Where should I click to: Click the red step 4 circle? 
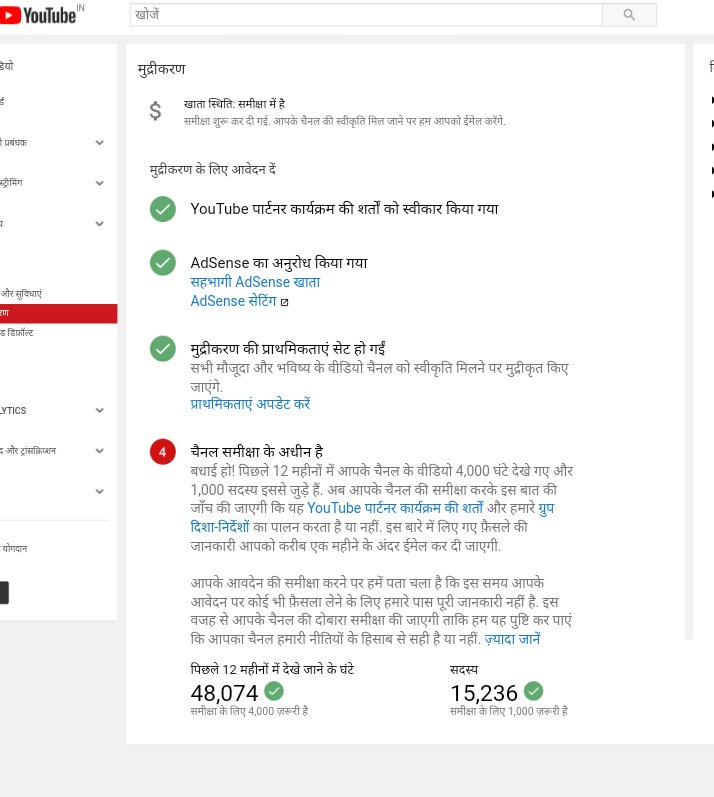click(163, 452)
